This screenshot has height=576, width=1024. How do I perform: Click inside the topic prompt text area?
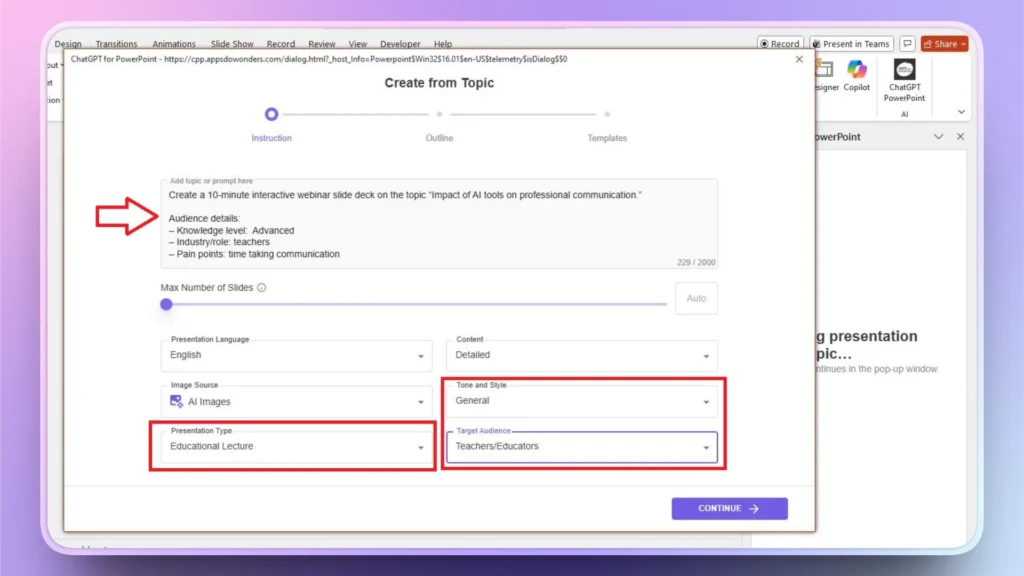pyautogui.click(x=440, y=220)
